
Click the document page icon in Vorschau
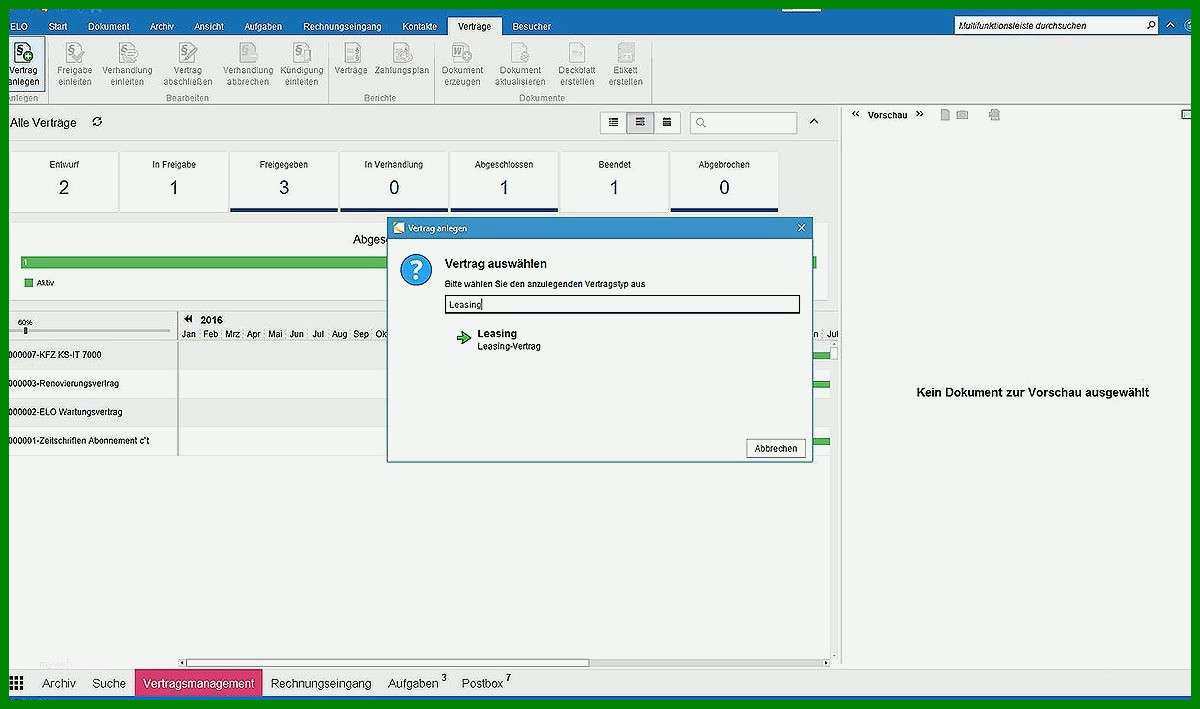pyautogui.click(x=945, y=115)
